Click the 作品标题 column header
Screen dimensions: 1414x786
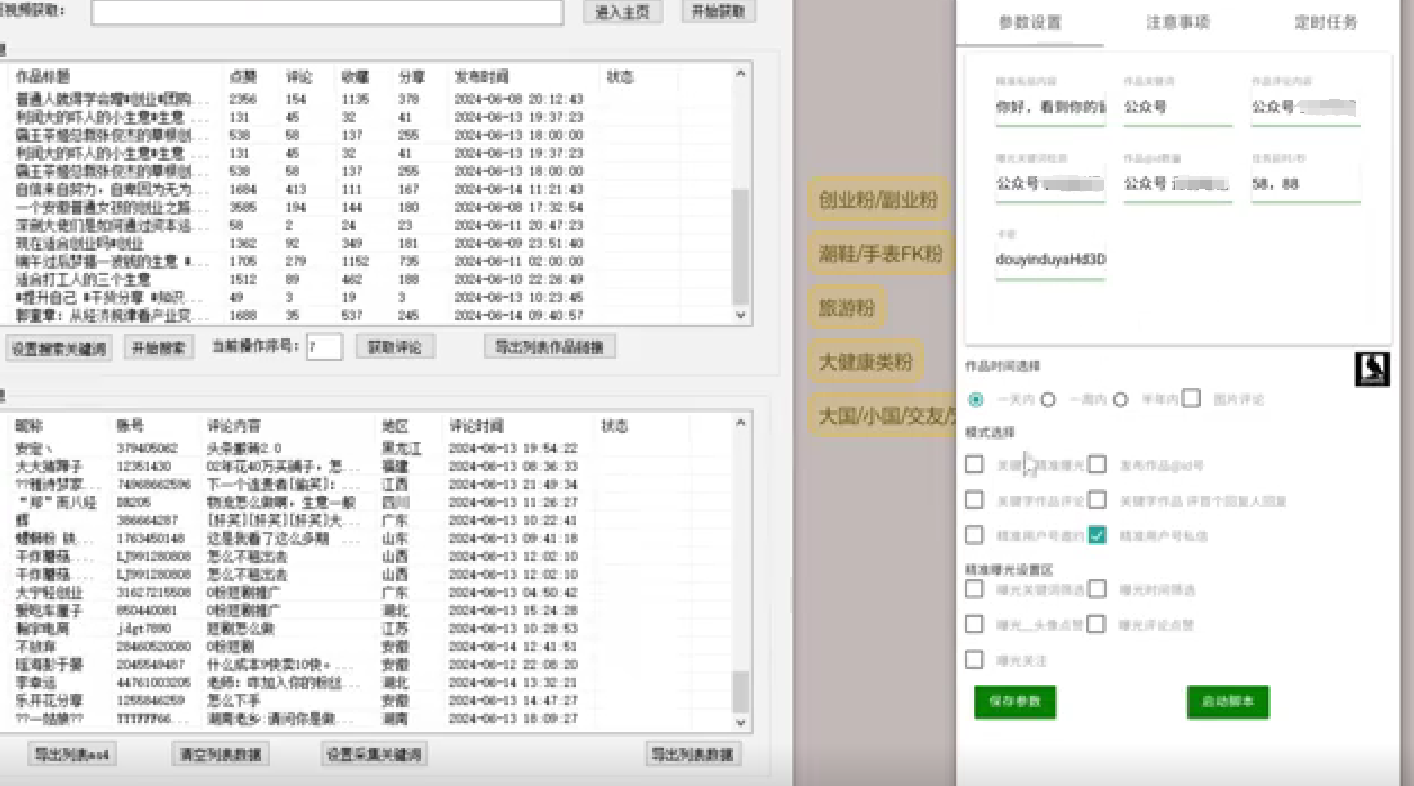tap(42, 77)
